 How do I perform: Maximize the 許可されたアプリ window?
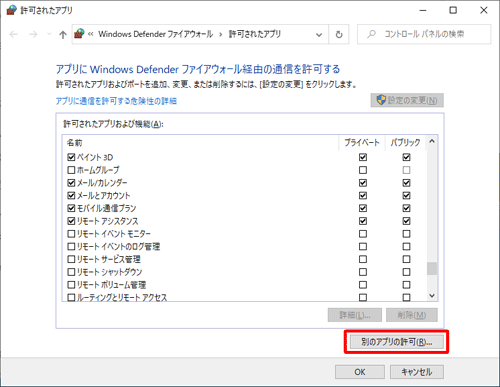click(453, 10)
